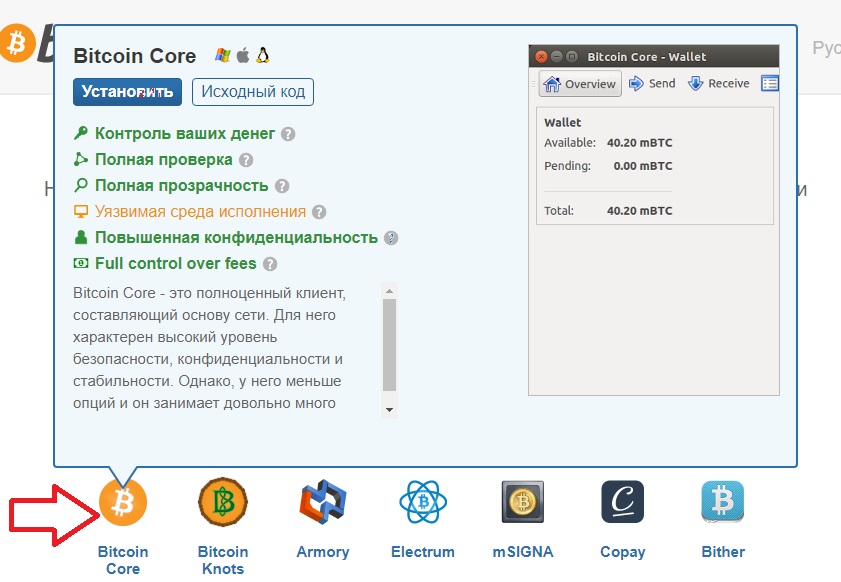Click the Повышенная конфиденциальность text

click(x=236, y=238)
